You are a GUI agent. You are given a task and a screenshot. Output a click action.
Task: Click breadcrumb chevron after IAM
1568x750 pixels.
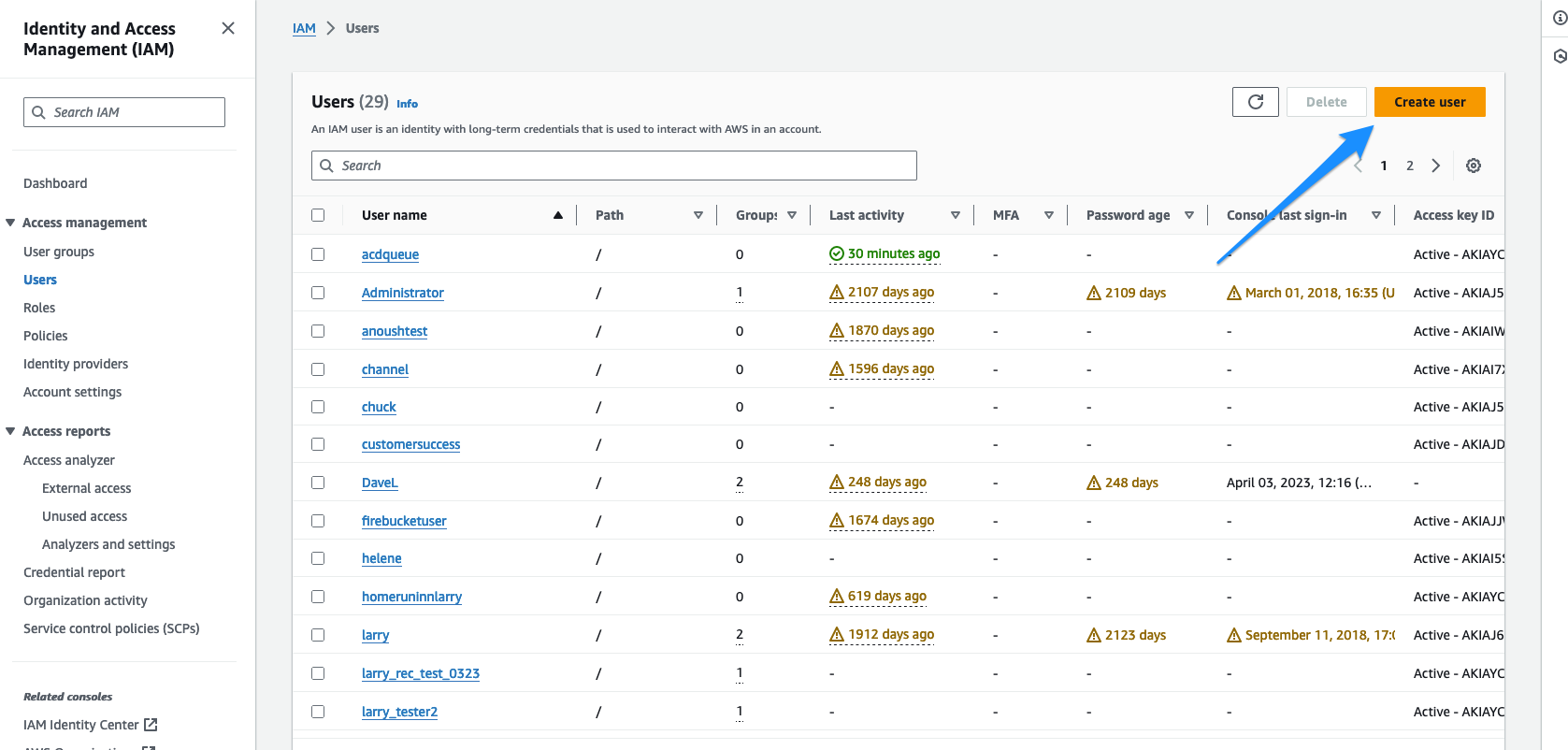point(330,28)
